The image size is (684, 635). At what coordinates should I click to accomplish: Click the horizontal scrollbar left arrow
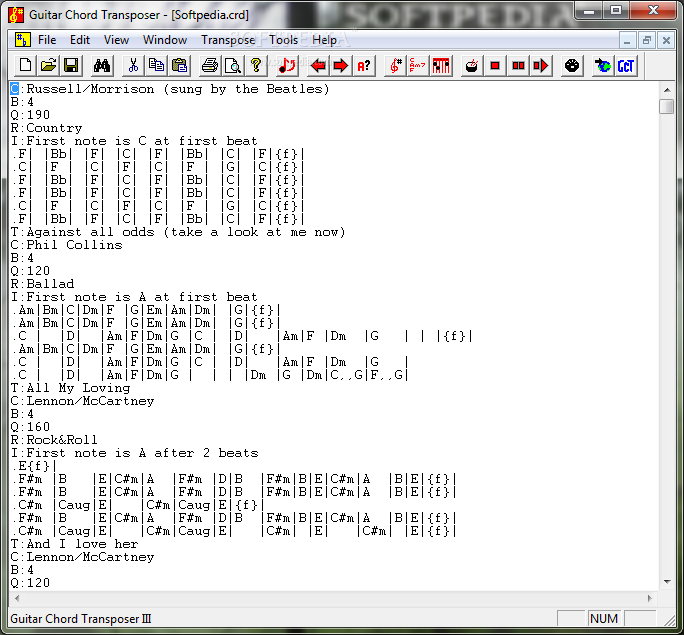point(17,598)
